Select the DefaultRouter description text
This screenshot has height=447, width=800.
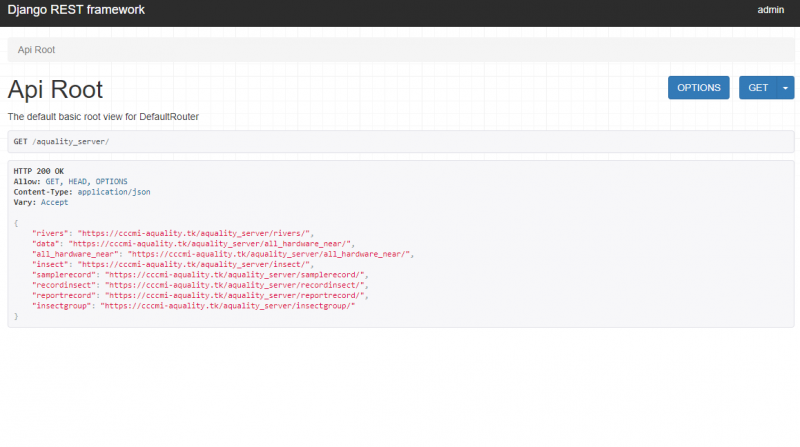(x=103, y=116)
